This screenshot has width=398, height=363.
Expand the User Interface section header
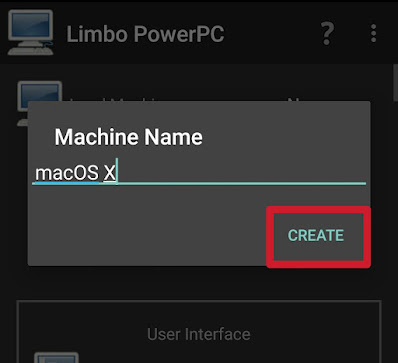(199, 334)
